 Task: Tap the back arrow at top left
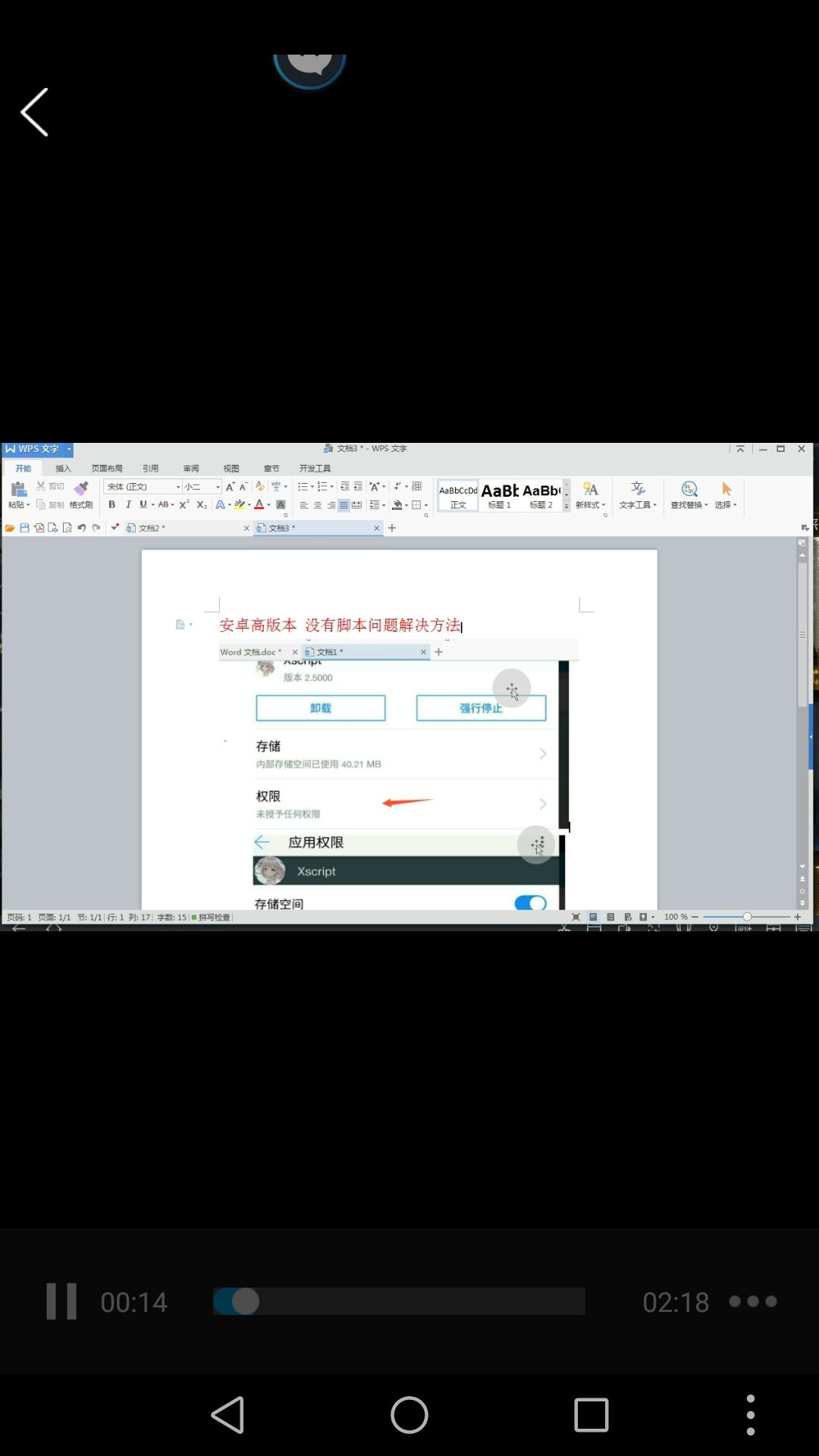tap(35, 112)
